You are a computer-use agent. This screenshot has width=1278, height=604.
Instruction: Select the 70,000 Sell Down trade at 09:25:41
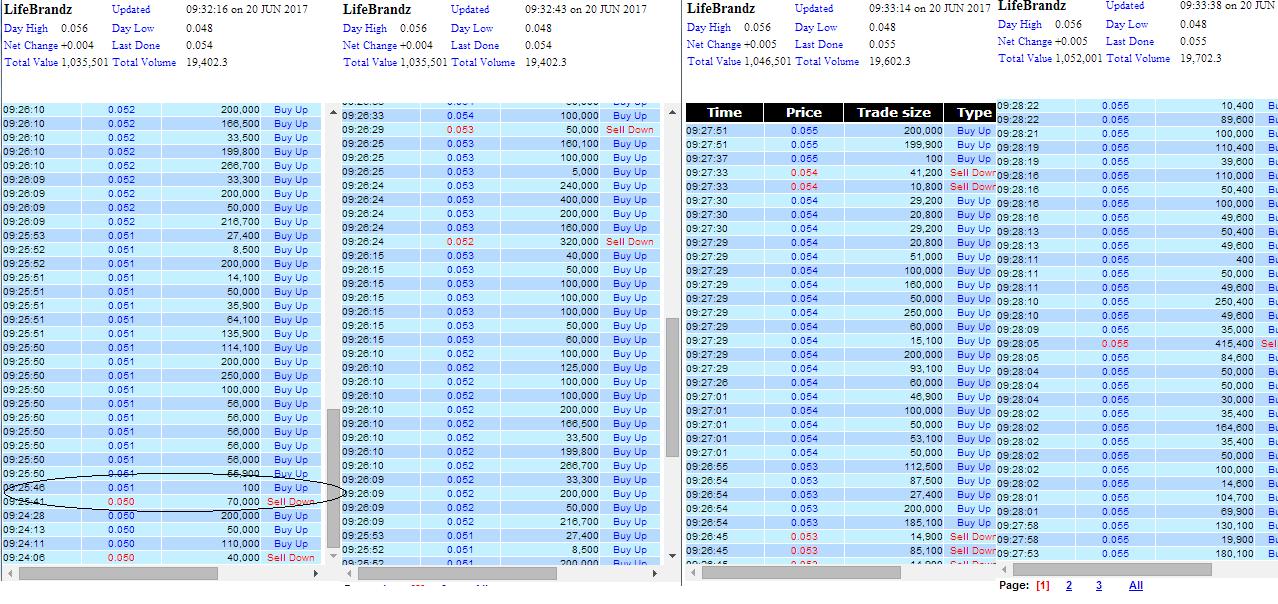tap(163, 502)
